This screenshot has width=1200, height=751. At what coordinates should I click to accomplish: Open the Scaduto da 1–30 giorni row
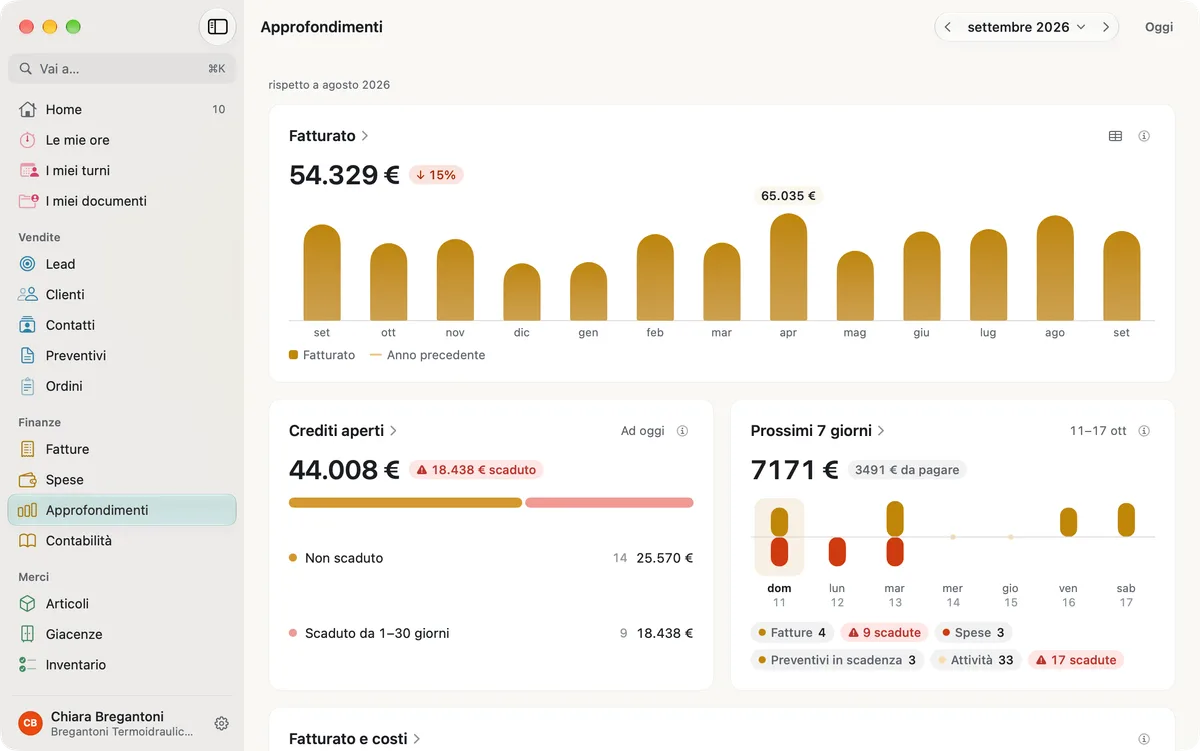[491, 633]
